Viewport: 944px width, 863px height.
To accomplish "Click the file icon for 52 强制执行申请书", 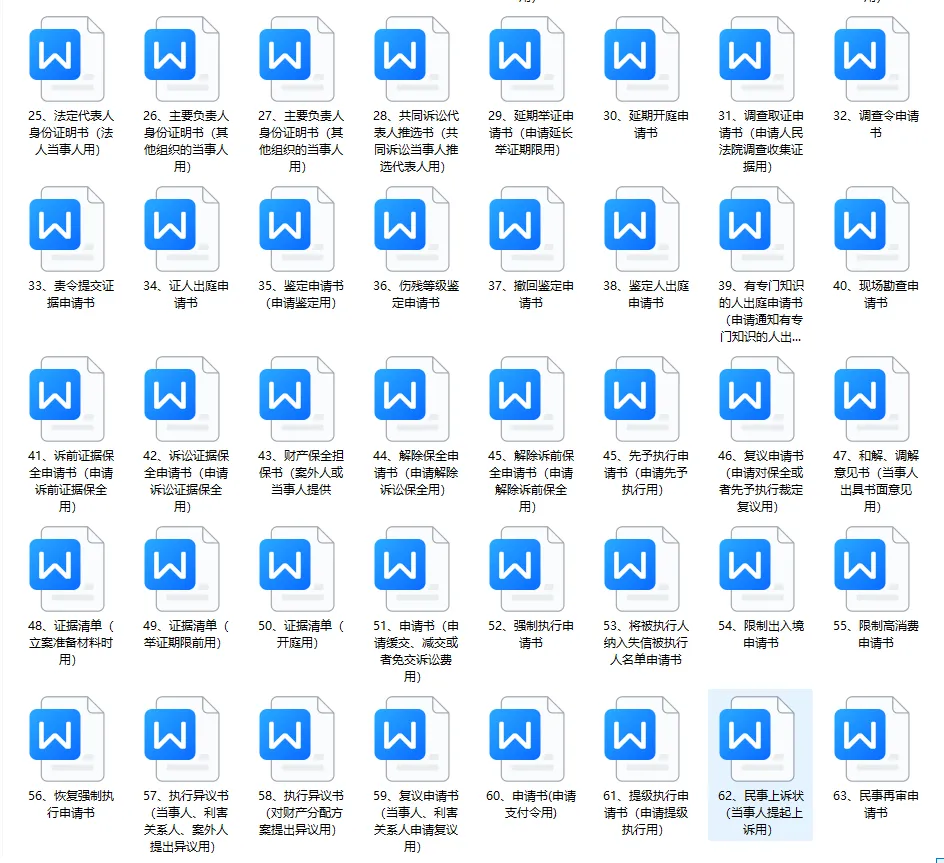I will [x=527, y=569].
